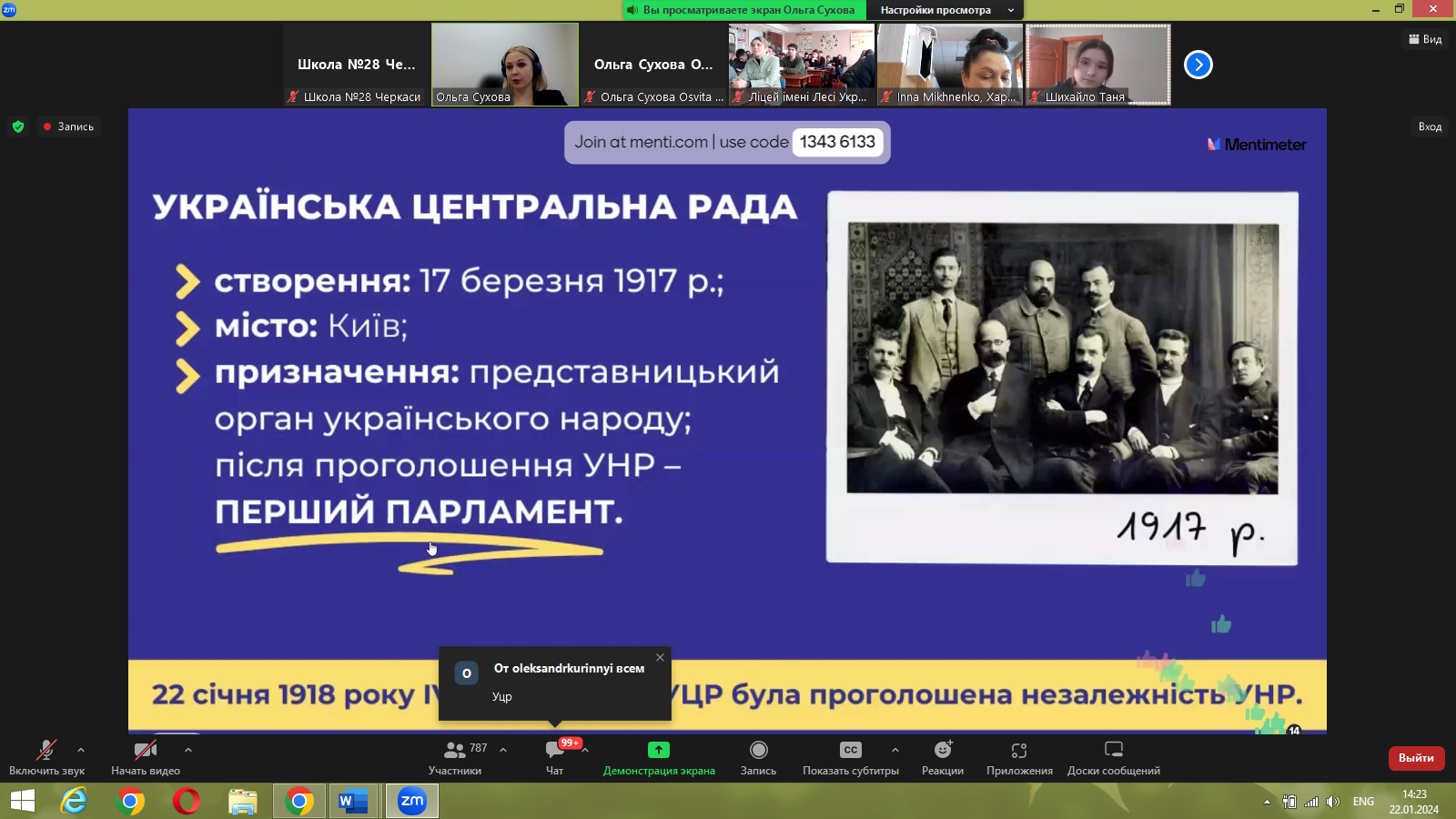
Task: Open the View layout menu
Action: click(1425, 39)
